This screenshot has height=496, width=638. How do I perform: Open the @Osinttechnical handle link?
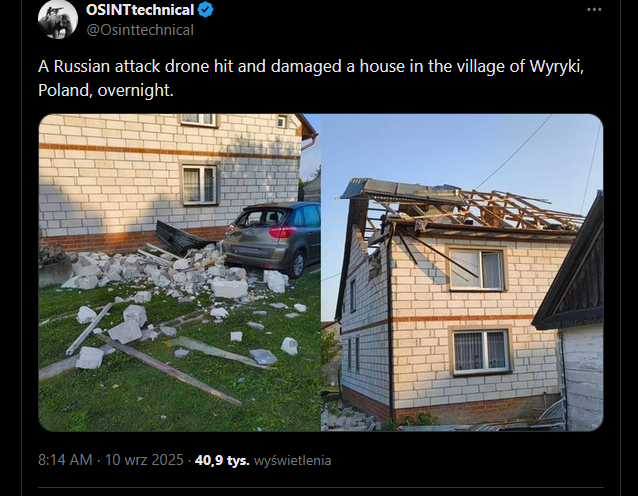[140, 30]
